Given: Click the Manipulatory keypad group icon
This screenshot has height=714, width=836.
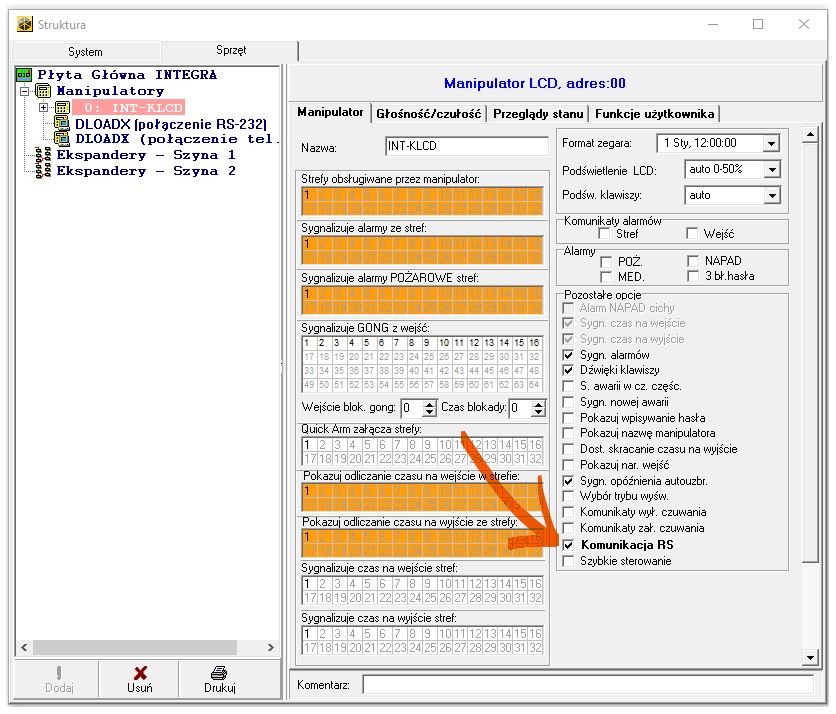Looking at the screenshot, I should pos(43,91).
